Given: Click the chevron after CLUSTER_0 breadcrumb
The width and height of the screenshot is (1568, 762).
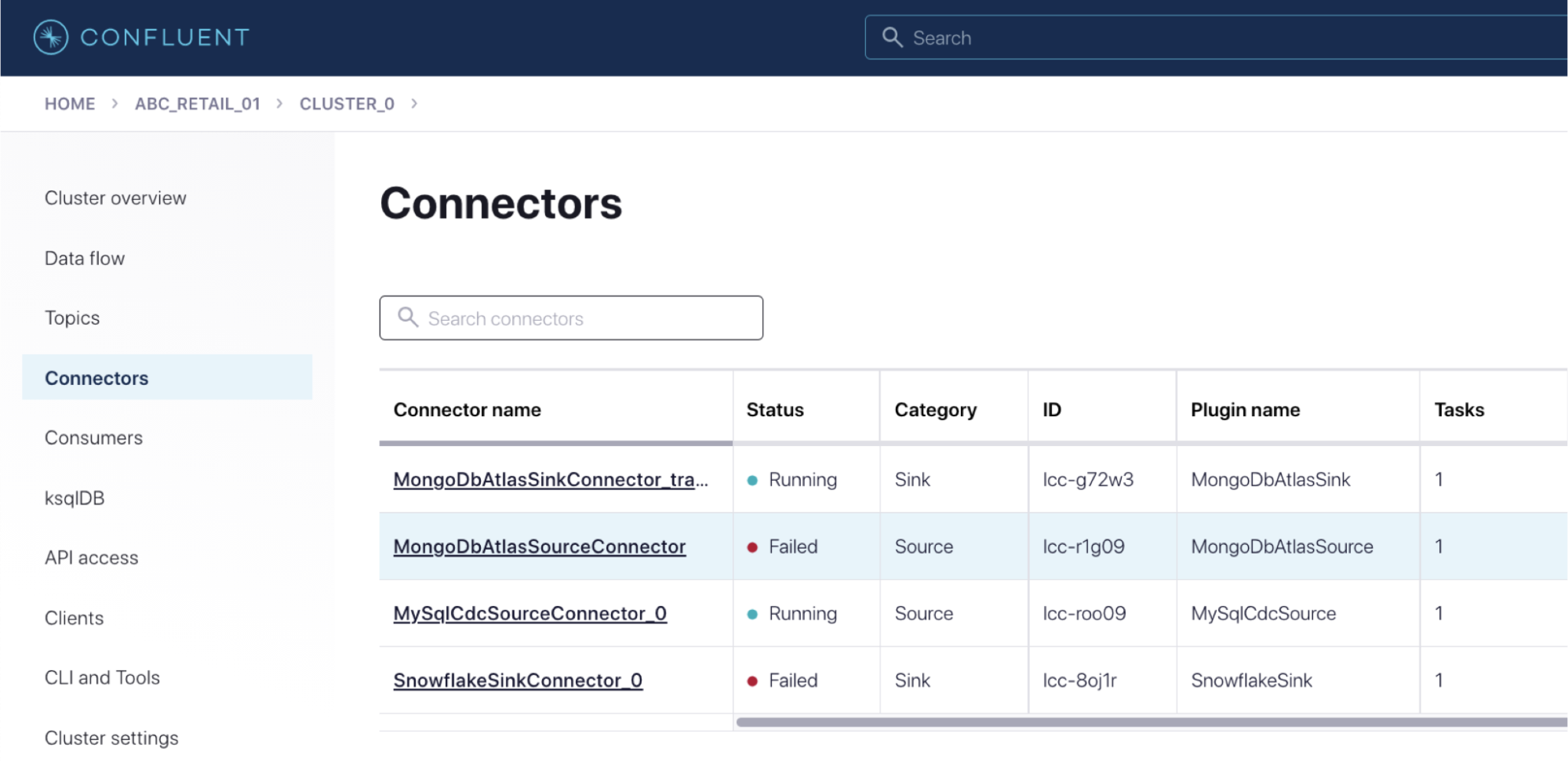Looking at the screenshot, I should click(414, 103).
